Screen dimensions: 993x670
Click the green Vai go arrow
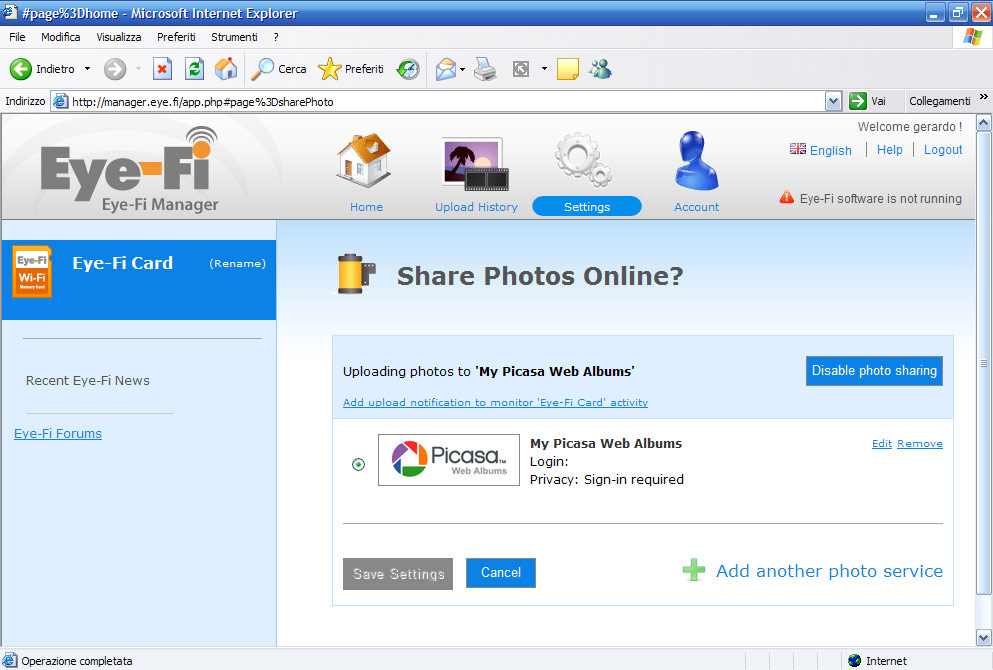click(857, 101)
